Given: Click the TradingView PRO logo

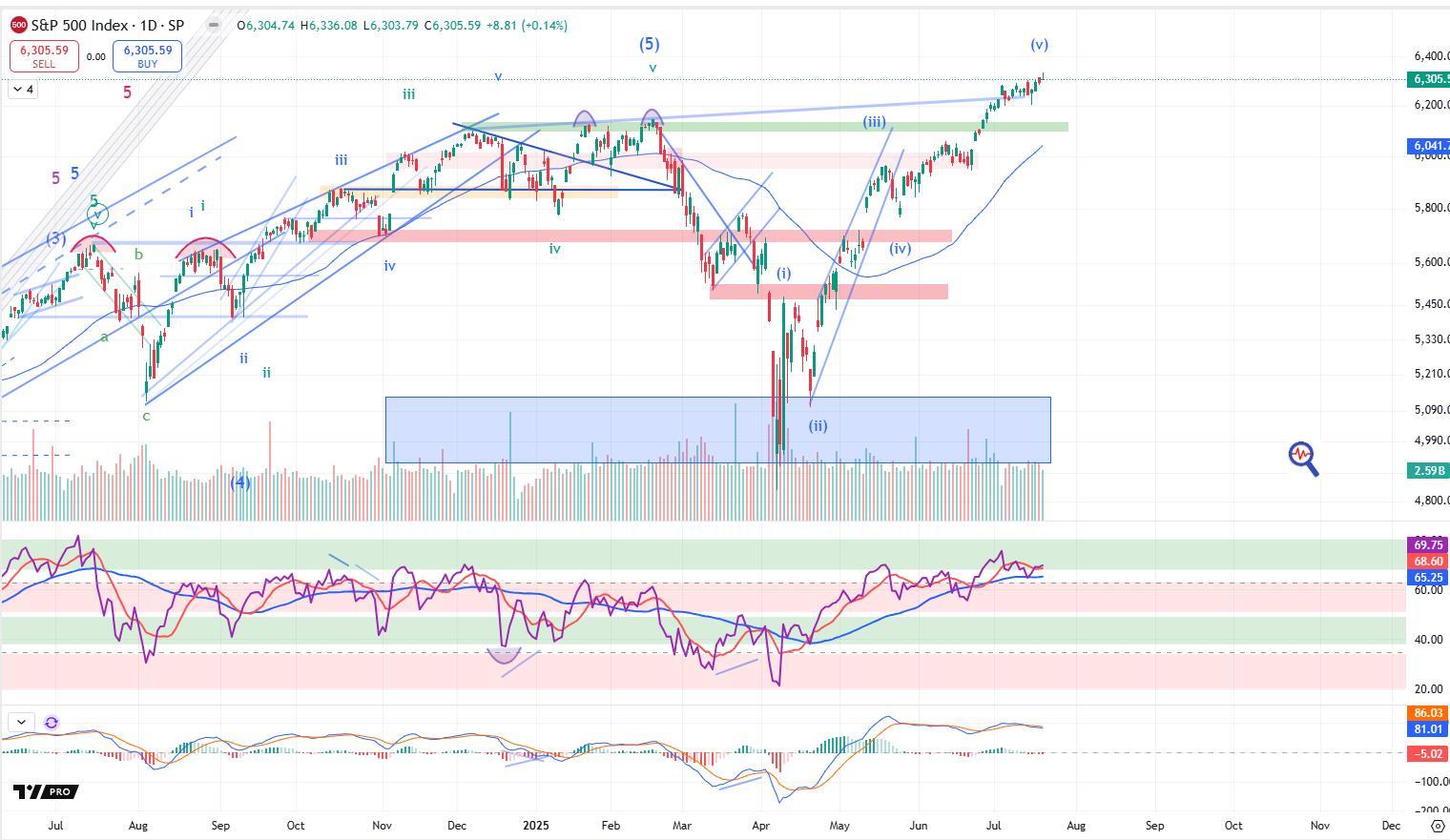Looking at the screenshot, I should (x=45, y=791).
